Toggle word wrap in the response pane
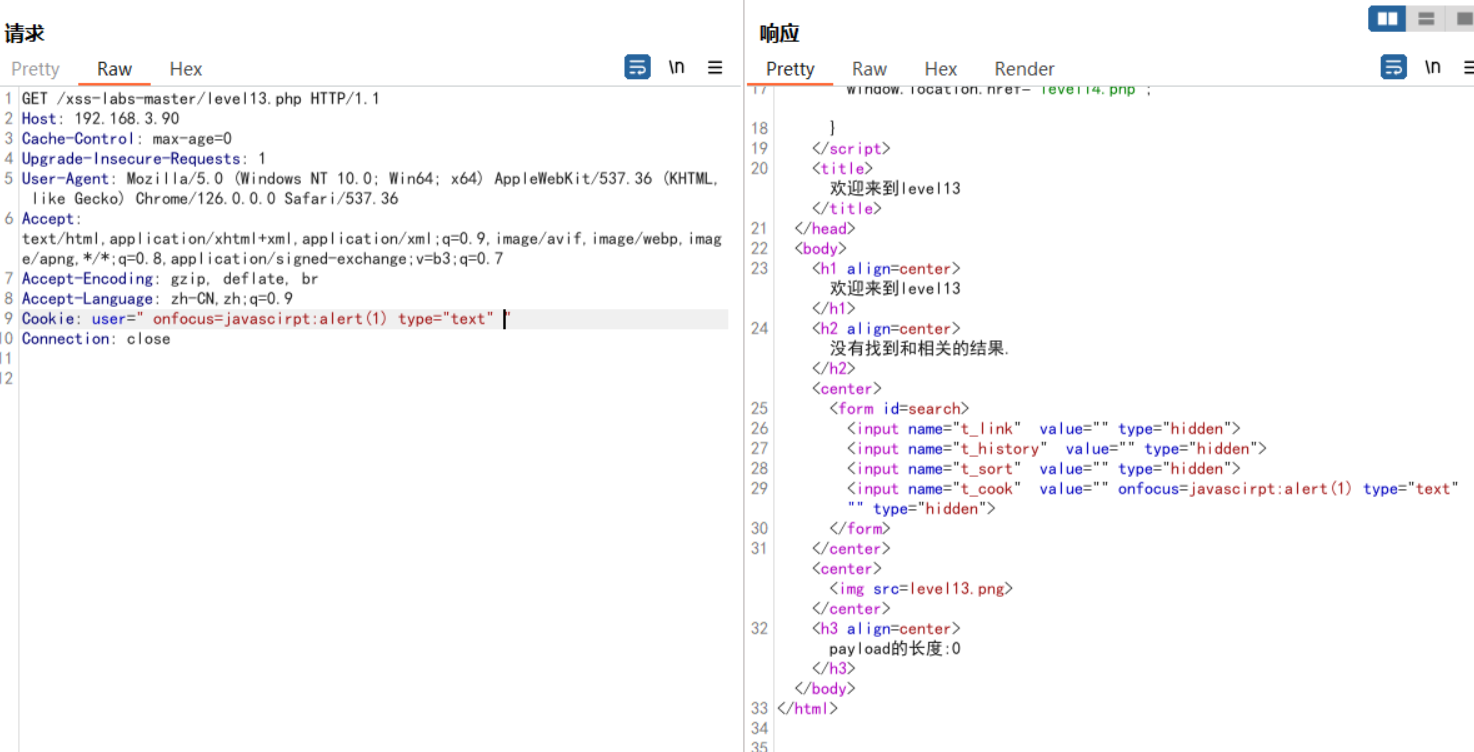The width and height of the screenshot is (1474, 752). (x=1393, y=67)
